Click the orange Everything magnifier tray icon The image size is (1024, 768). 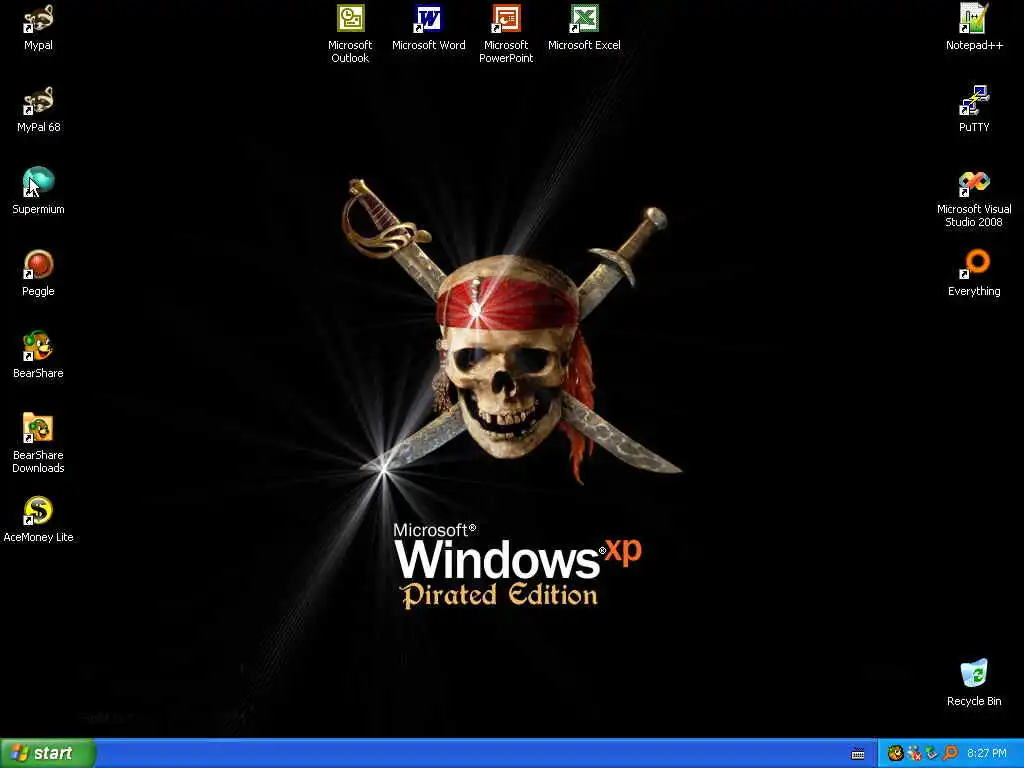pos(950,753)
